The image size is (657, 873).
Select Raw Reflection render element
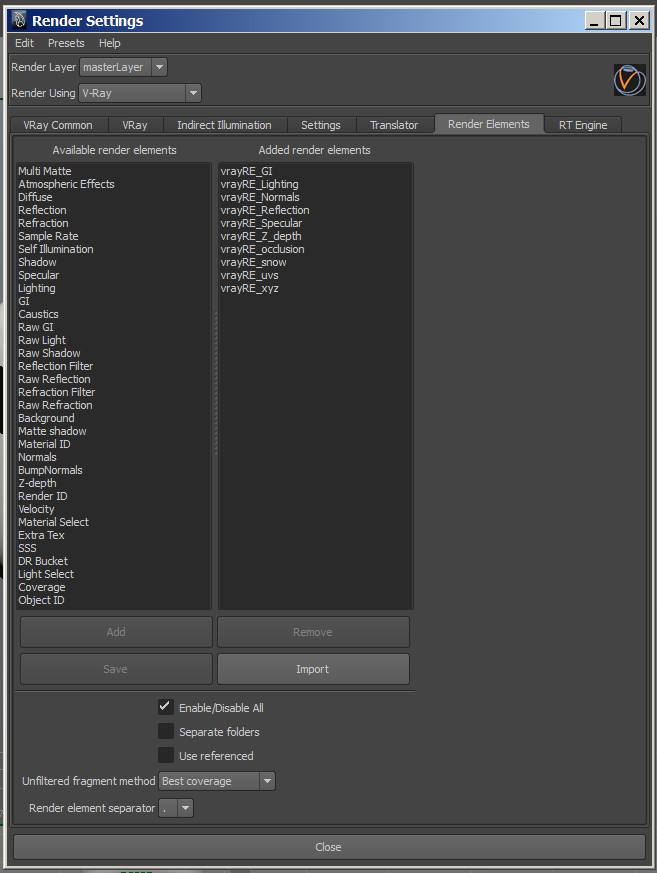tap(54, 379)
